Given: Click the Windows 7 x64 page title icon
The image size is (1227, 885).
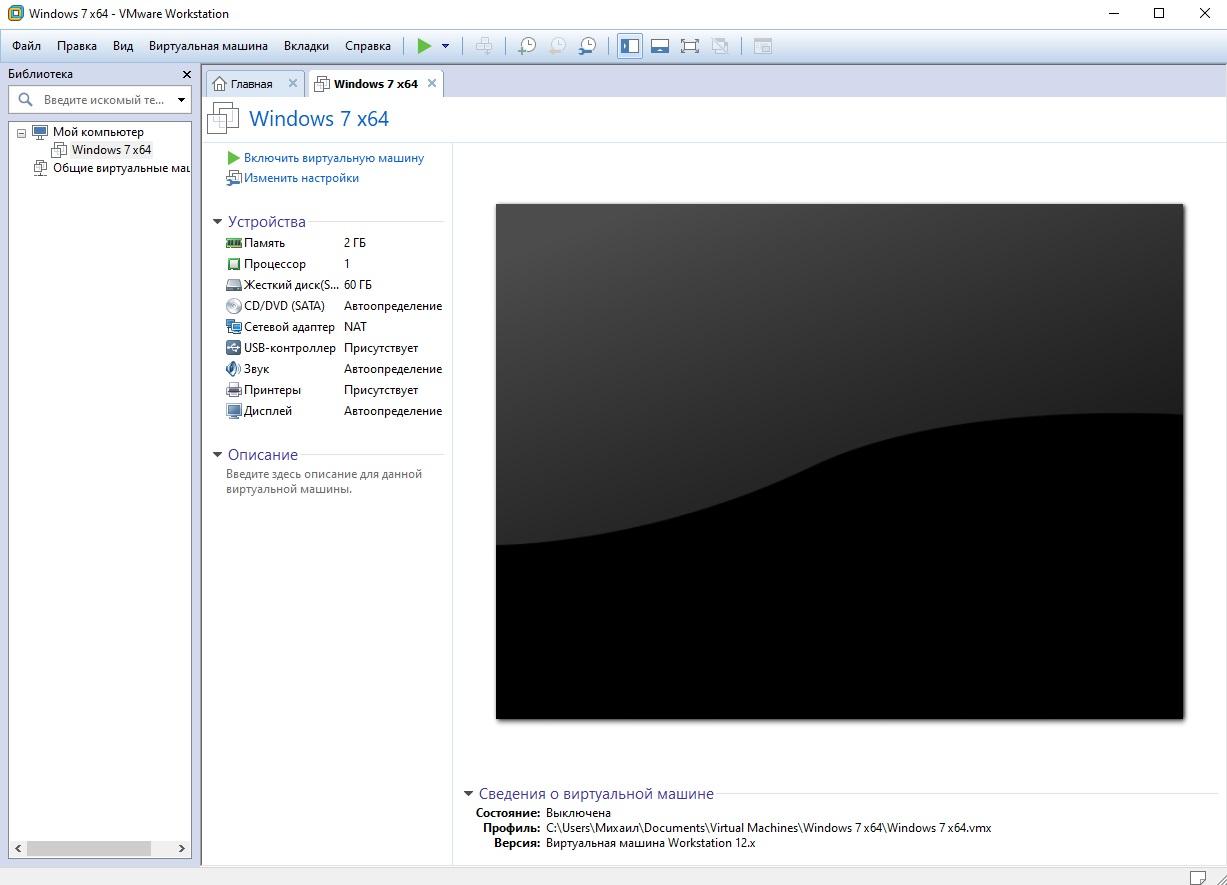Looking at the screenshot, I should point(223,119).
